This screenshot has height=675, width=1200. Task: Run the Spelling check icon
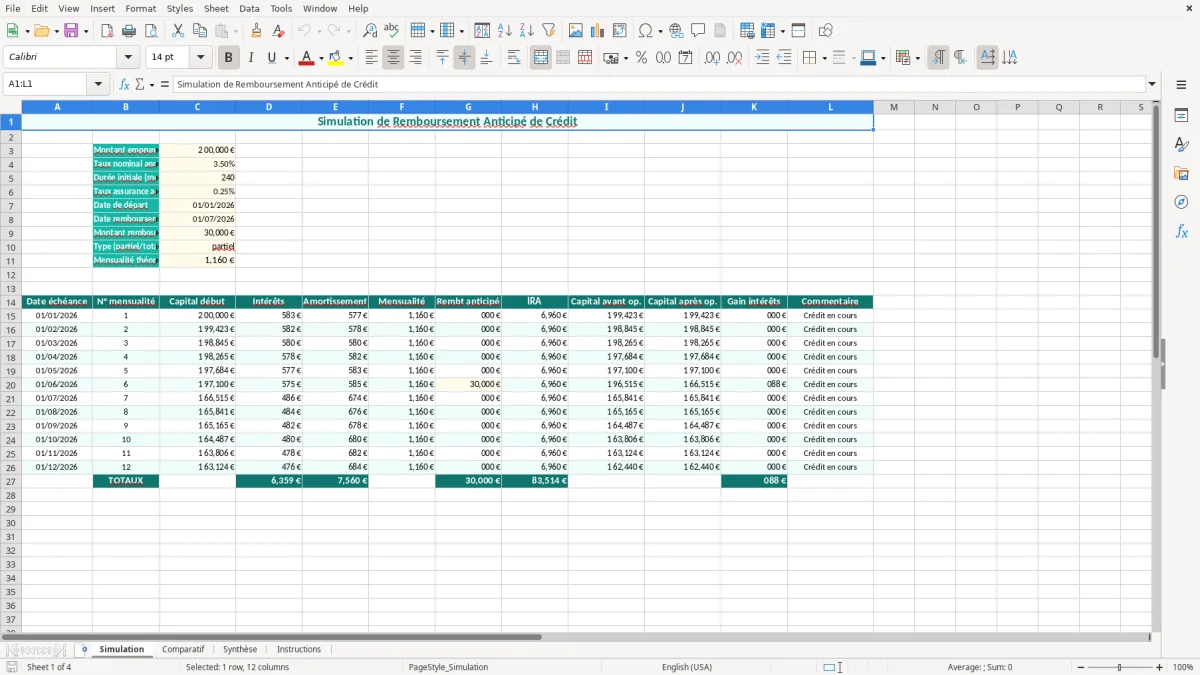coord(391,31)
